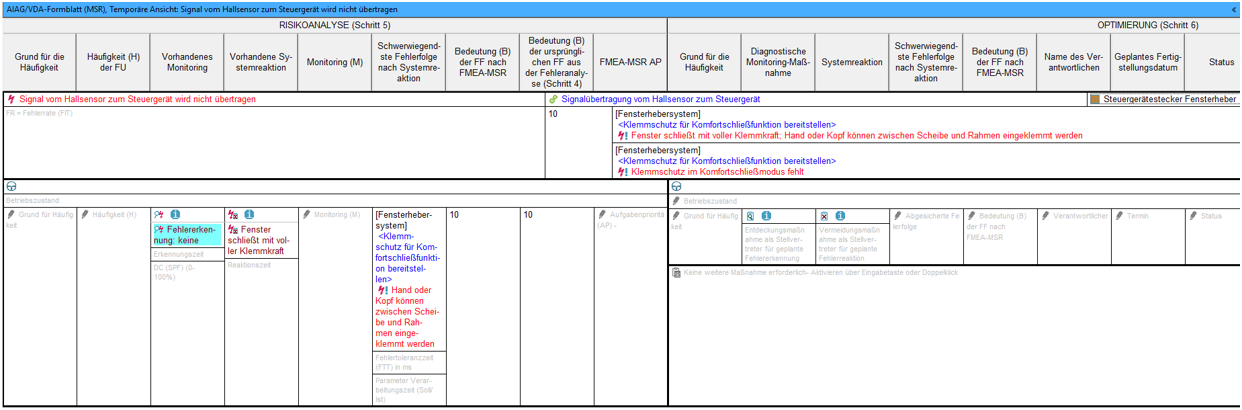The width and height of the screenshot is (1242, 410).
Task: Select the highlighted 'Fehlererkennung: keine' entry
Action: [x=188, y=235]
